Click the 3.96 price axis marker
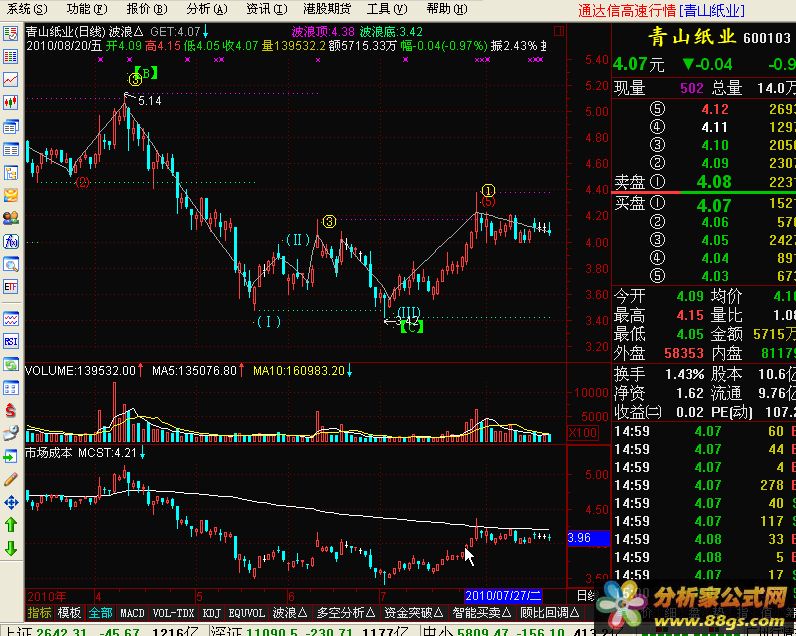 click(588, 538)
